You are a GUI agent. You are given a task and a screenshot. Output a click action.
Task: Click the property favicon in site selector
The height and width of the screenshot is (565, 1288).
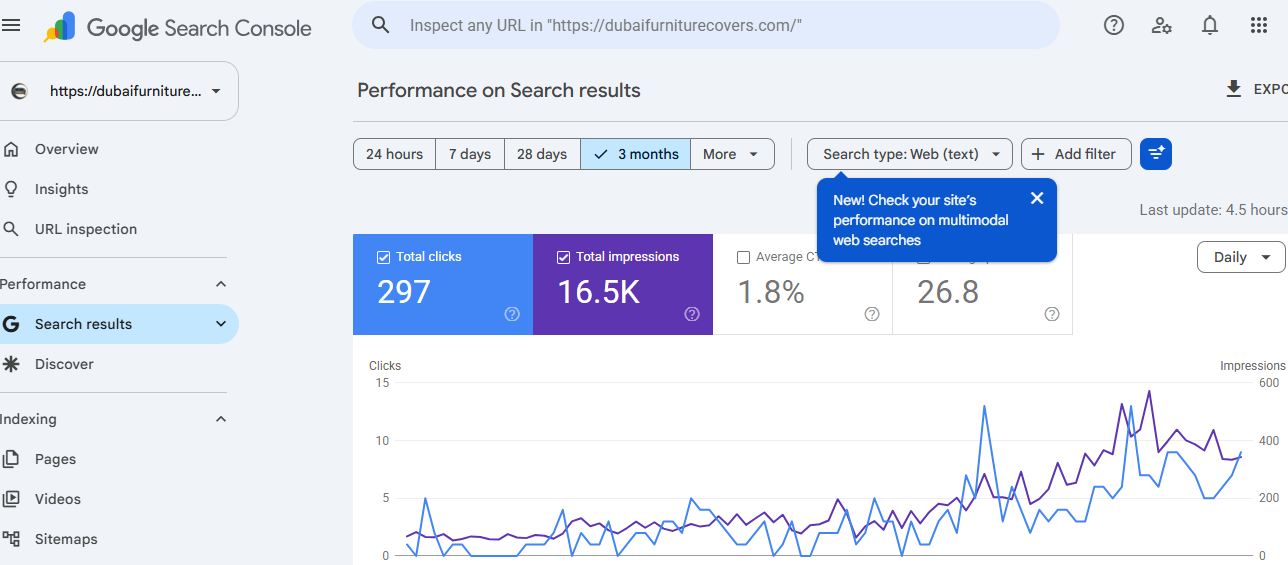click(19, 91)
